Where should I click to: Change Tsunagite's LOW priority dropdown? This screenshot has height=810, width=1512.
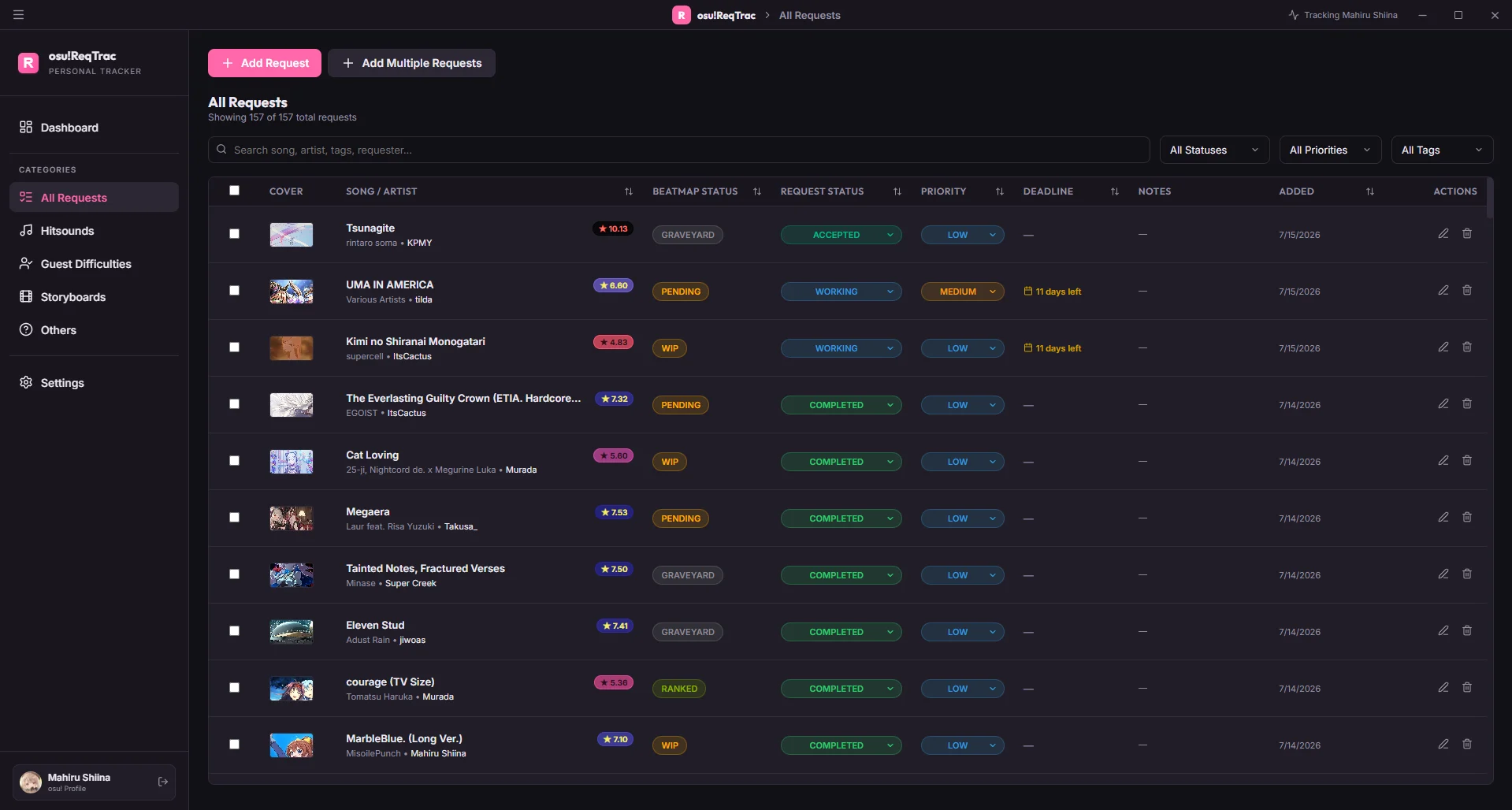[962, 235]
